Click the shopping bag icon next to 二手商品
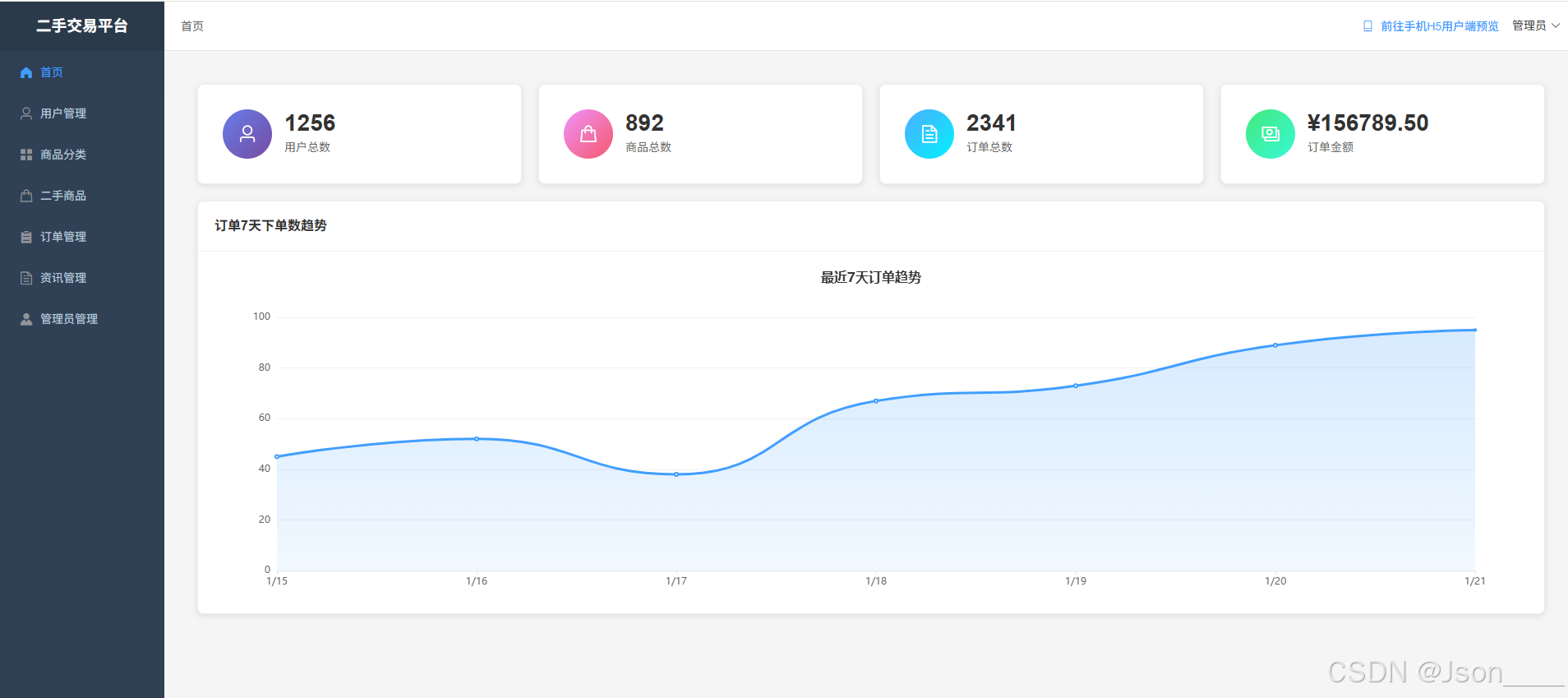Screen dimensions: 1568x698 [26, 196]
